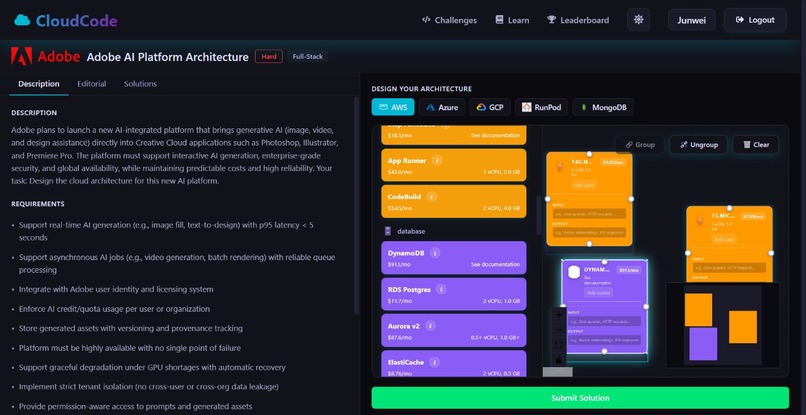
Task: Click the CloudCode cloud logo icon
Action: (x=23, y=21)
